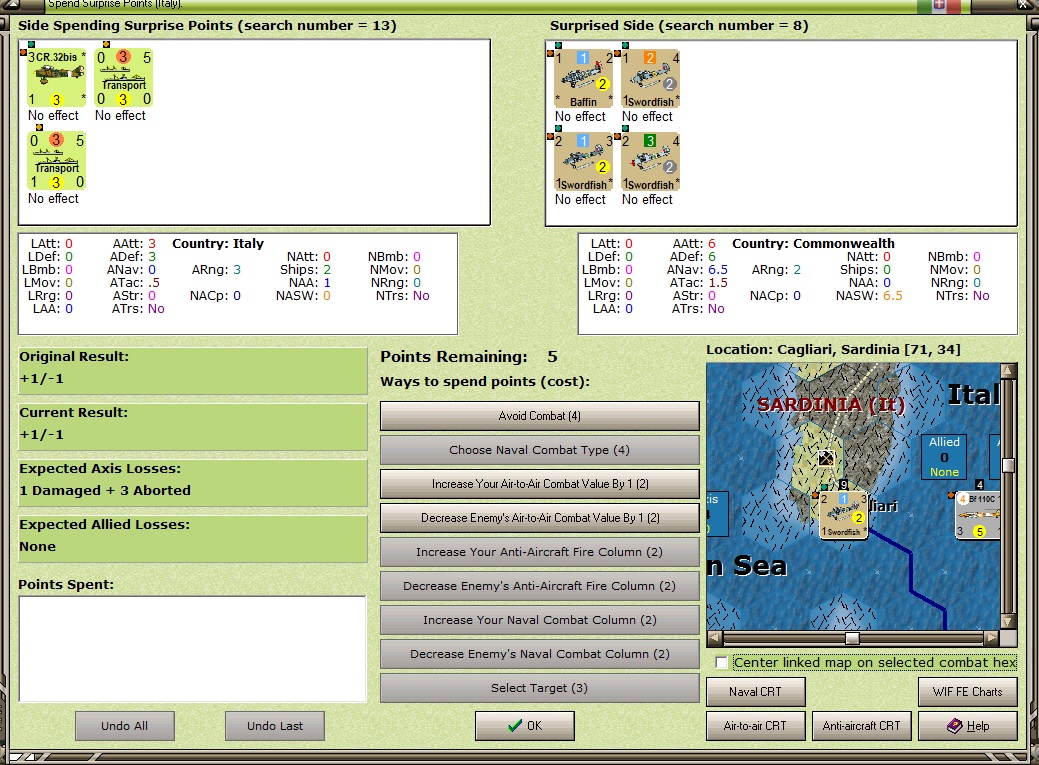Click the port symbol on Sardinia map
This screenshot has height=765, width=1039.
pos(826,457)
